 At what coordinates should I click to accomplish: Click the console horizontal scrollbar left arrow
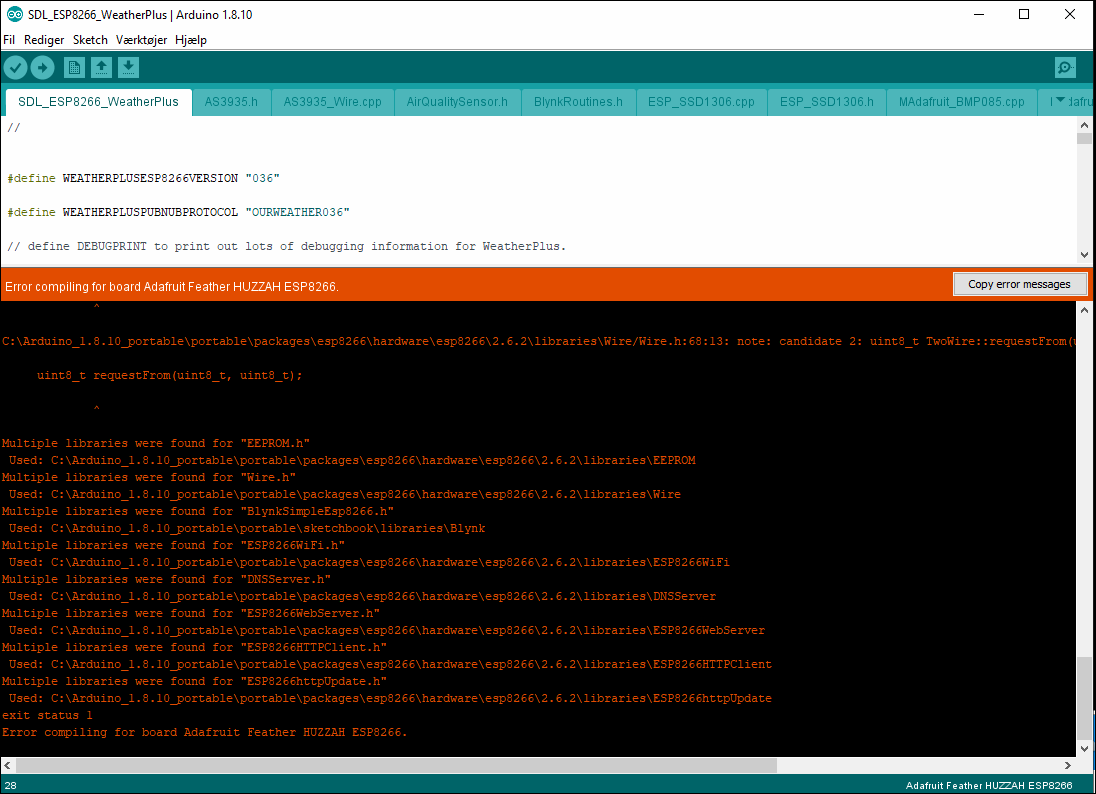coord(8,765)
